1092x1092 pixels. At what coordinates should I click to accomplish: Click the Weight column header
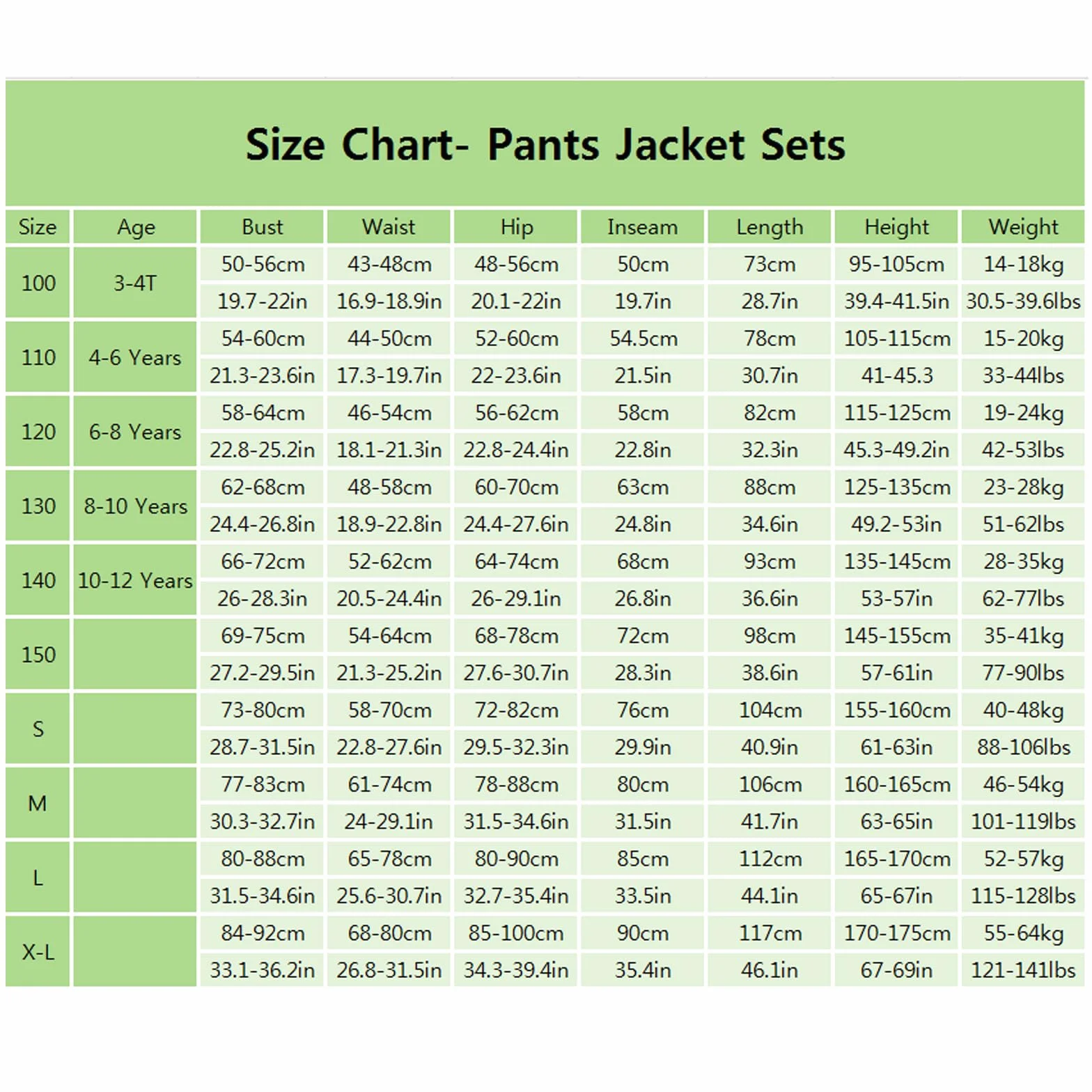(1023, 226)
